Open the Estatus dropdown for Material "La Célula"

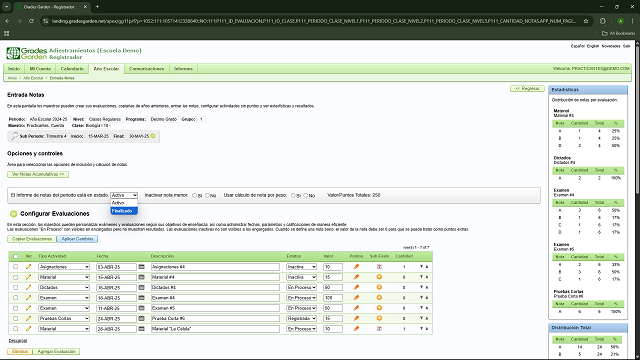[x=301, y=329]
